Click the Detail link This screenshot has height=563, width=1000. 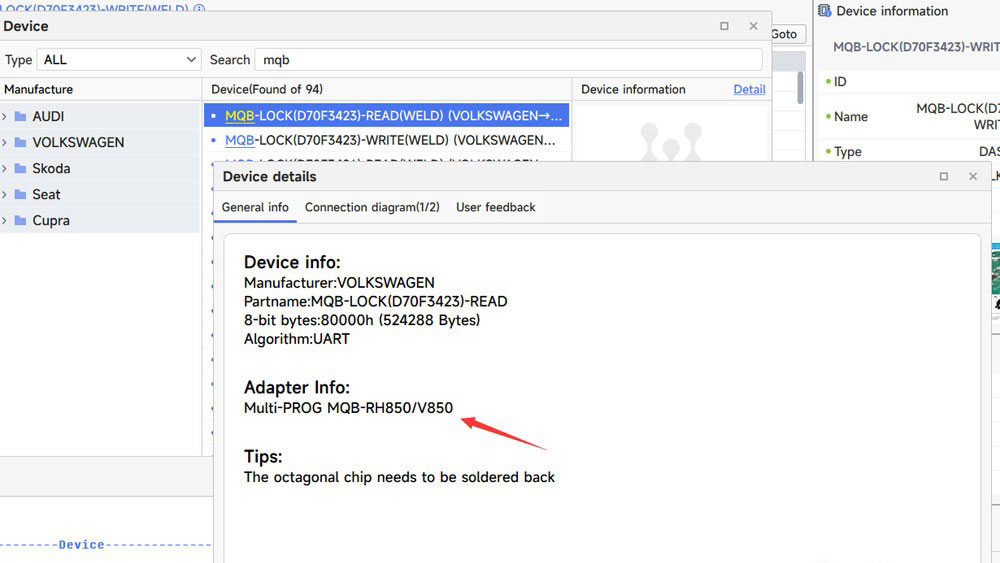pyautogui.click(x=749, y=89)
